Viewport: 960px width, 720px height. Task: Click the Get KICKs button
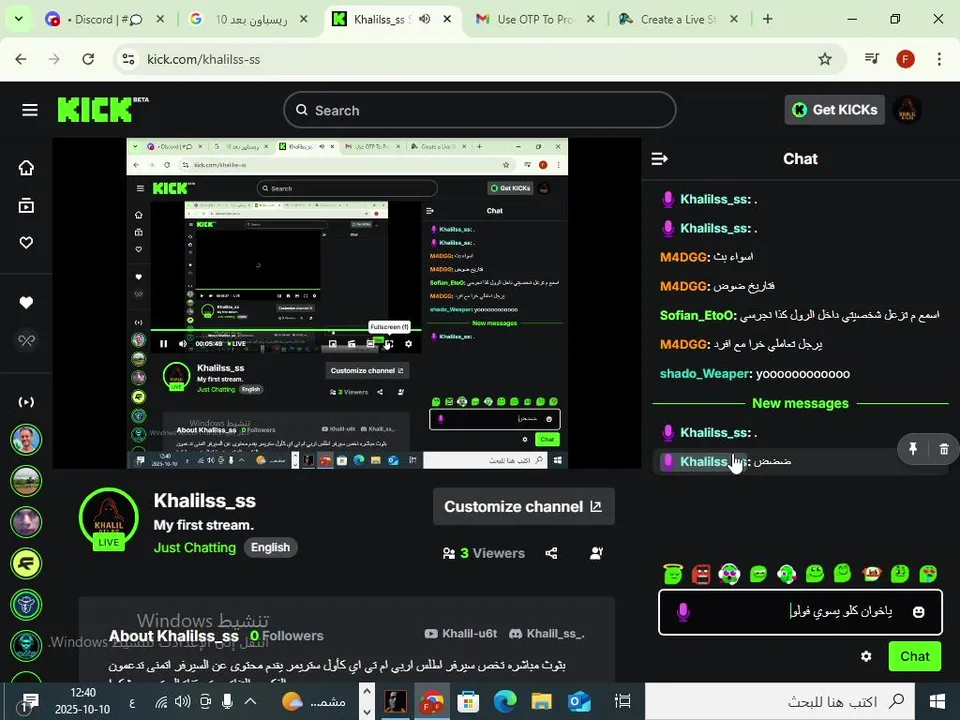(834, 110)
